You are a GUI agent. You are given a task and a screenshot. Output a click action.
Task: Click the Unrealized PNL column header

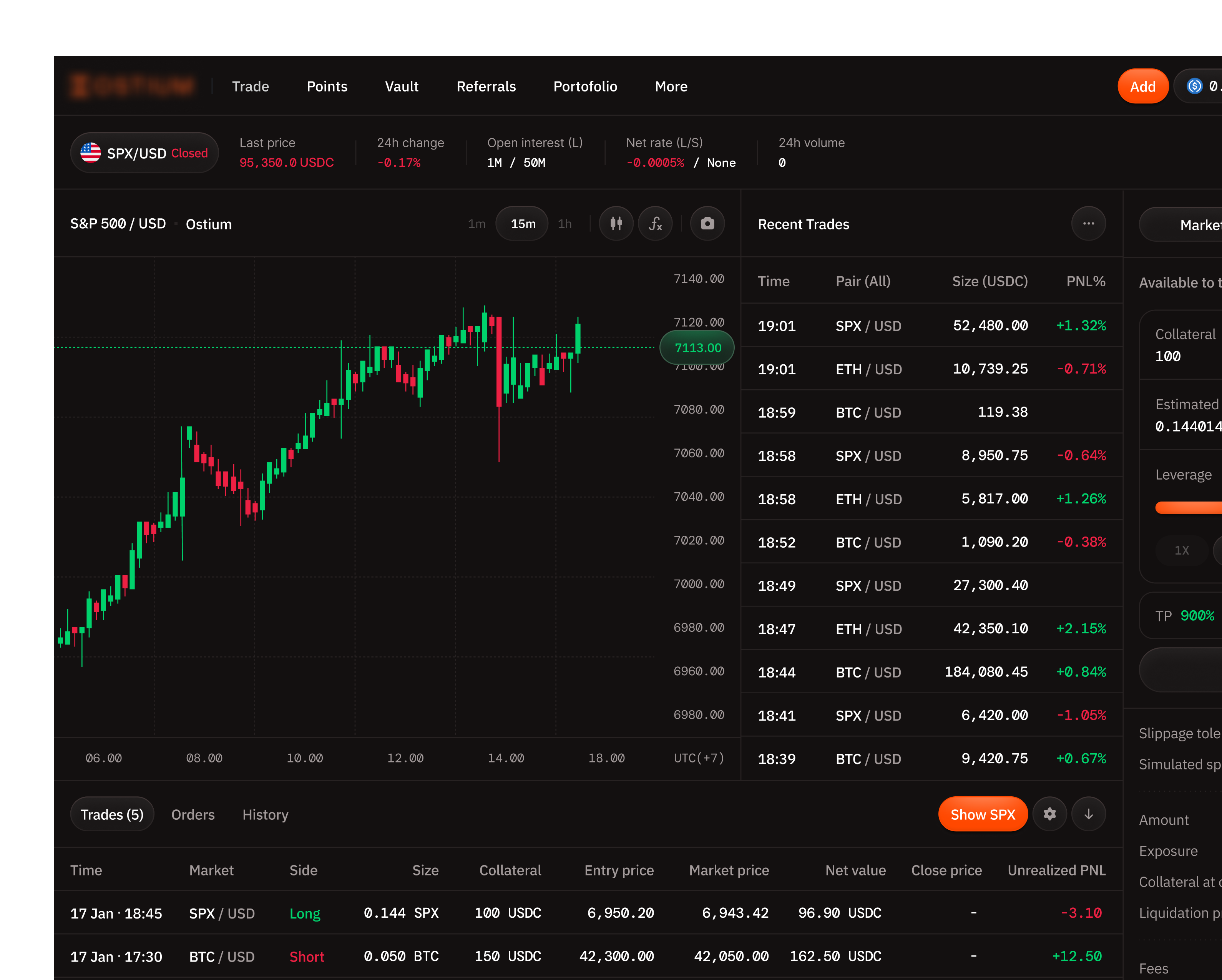[x=1056, y=870]
